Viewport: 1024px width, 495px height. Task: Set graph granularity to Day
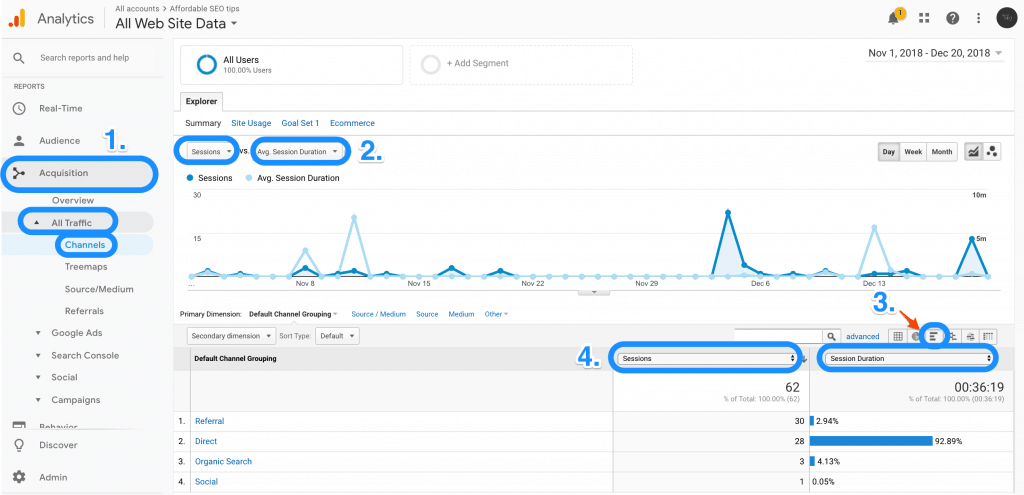pyautogui.click(x=889, y=152)
